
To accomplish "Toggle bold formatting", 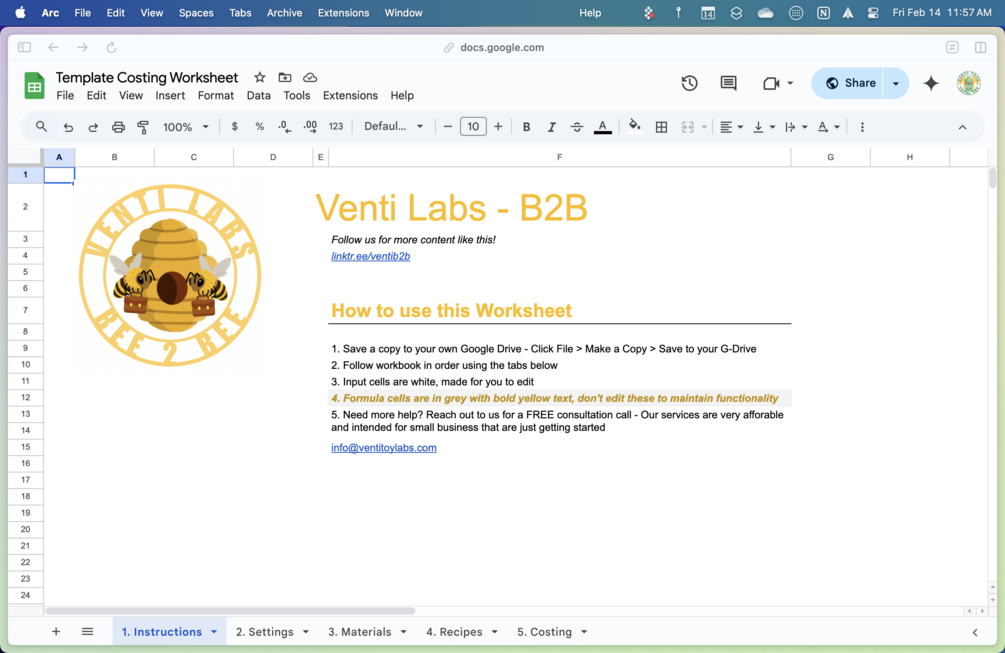I will (526, 127).
